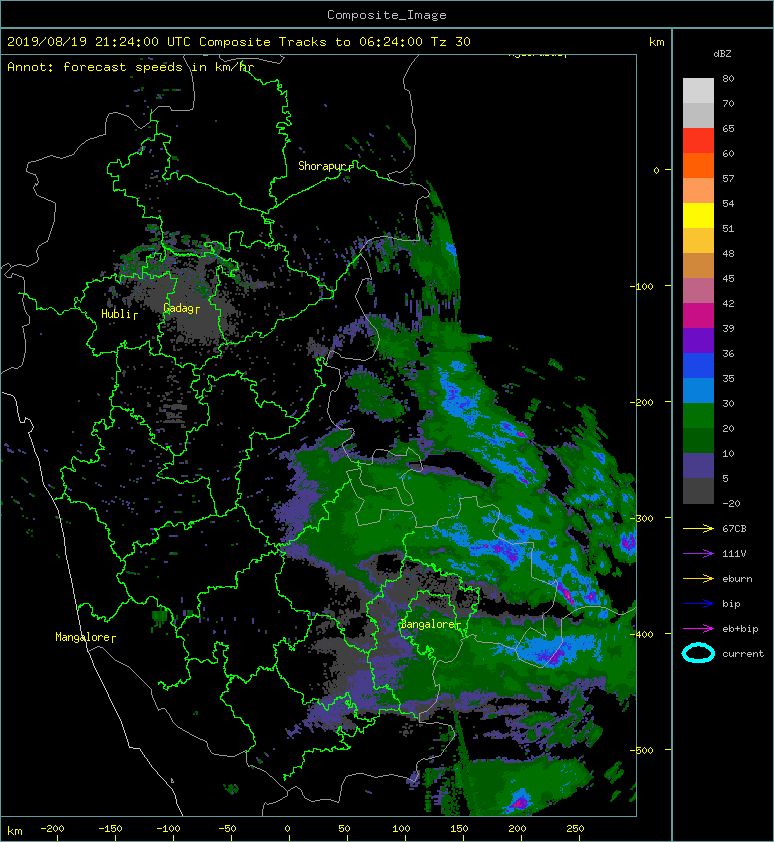Select the violet purple swatch below 39
This screenshot has width=774, height=842.
(x=698, y=341)
